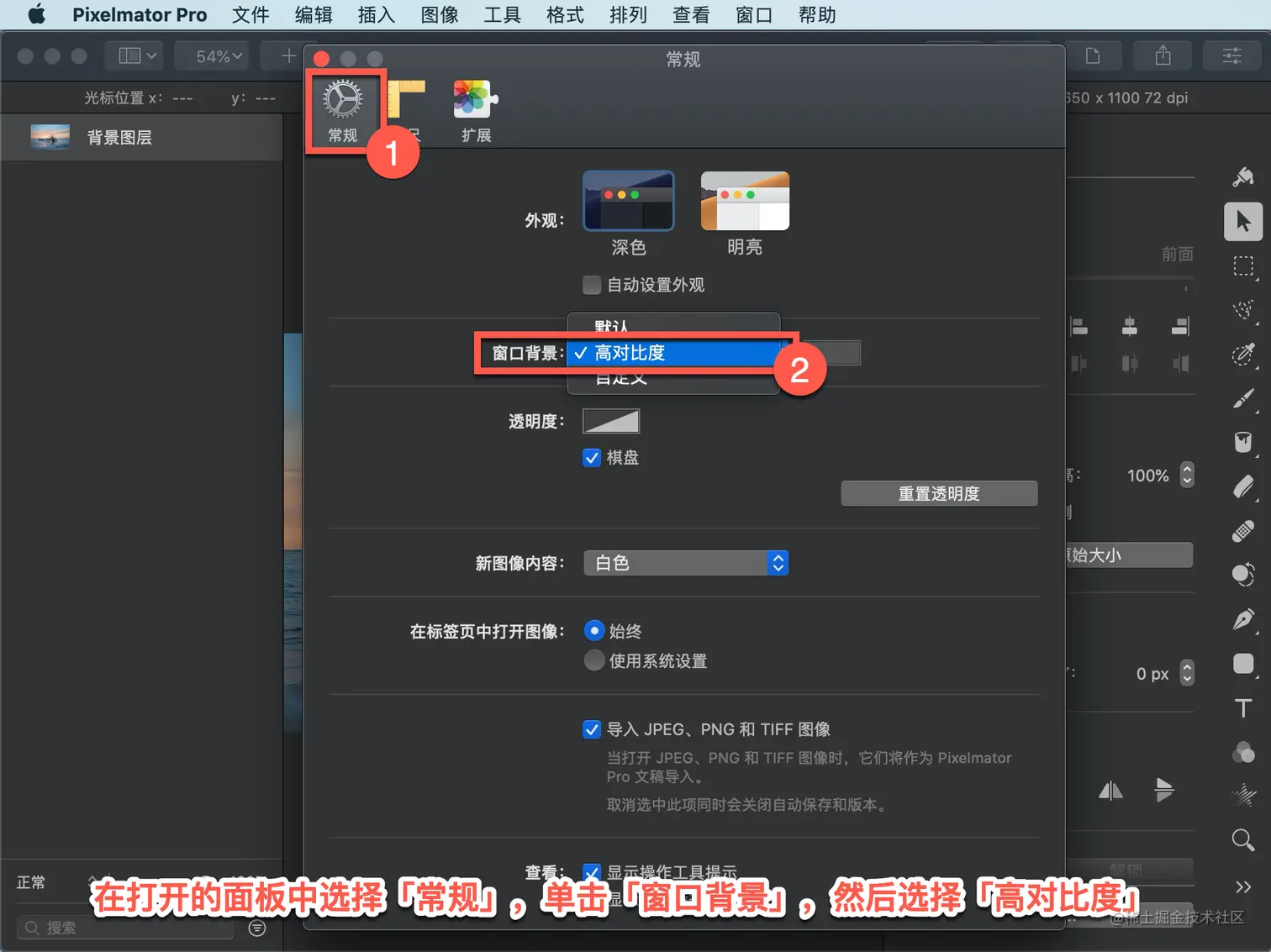This screenshot has height=952, width=1271.
Task: Align layer to right edge
Action: [1180, 327]
